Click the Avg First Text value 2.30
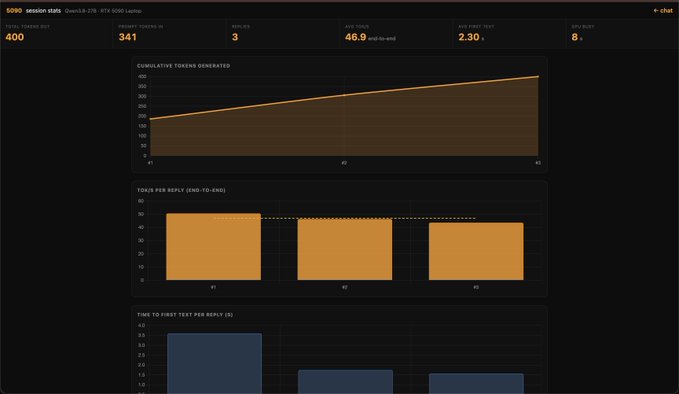679x394 pixels. pos(469,37)
